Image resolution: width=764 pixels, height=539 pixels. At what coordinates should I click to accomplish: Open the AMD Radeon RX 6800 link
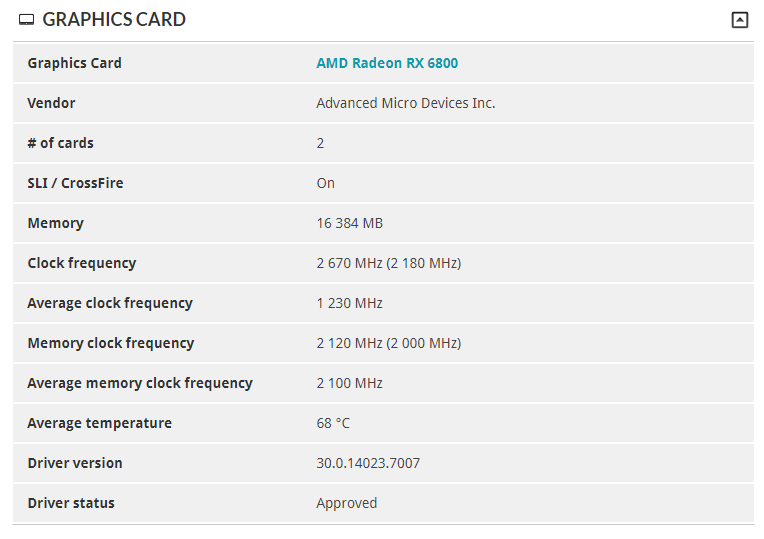(387, 63)
